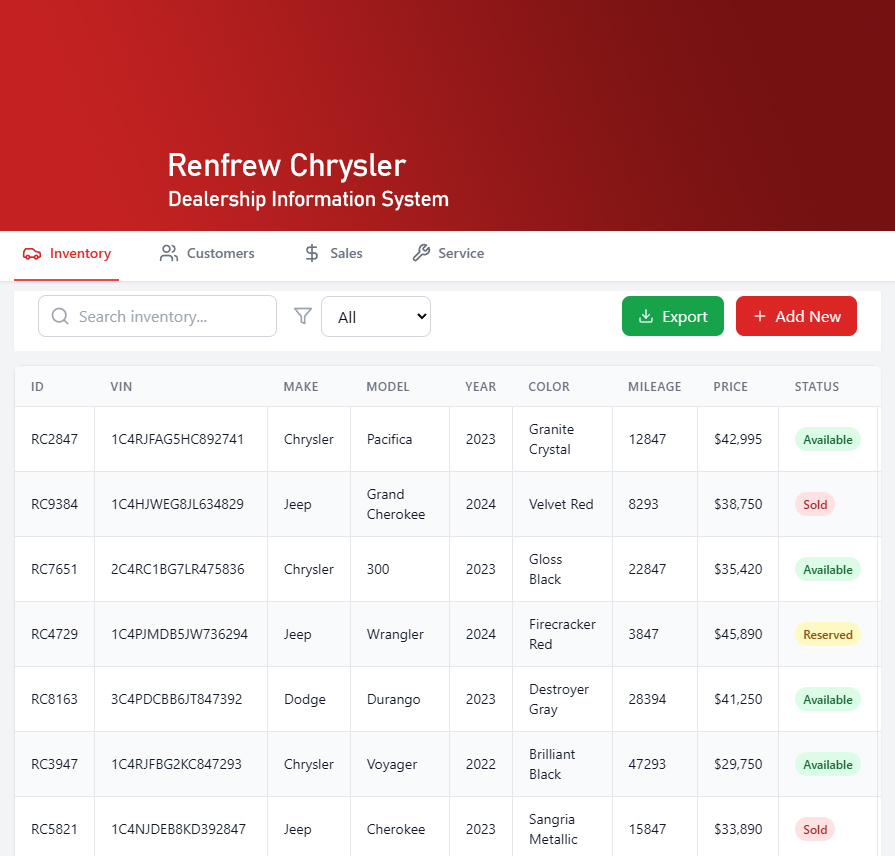Click VIN 3C4PDCBB6JT847392
This screenshot has height=856, width=895.
point(176,700)
